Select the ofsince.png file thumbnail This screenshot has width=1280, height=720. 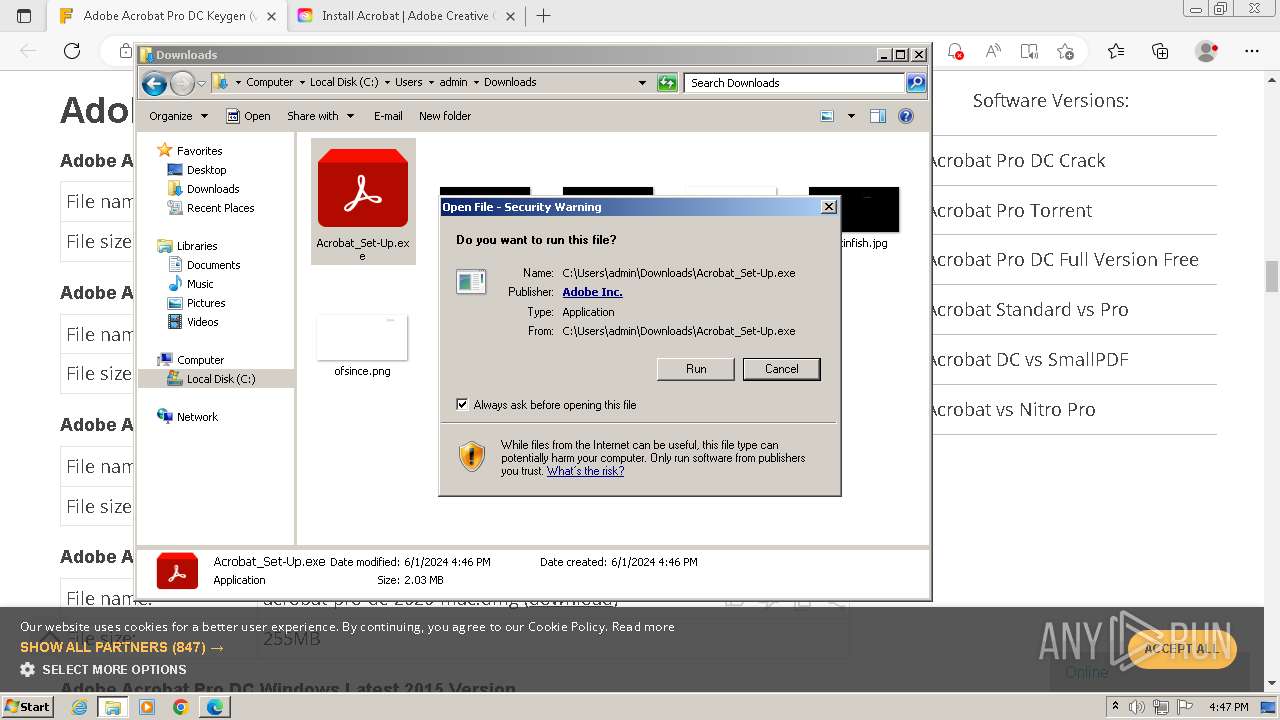[362, 338]
